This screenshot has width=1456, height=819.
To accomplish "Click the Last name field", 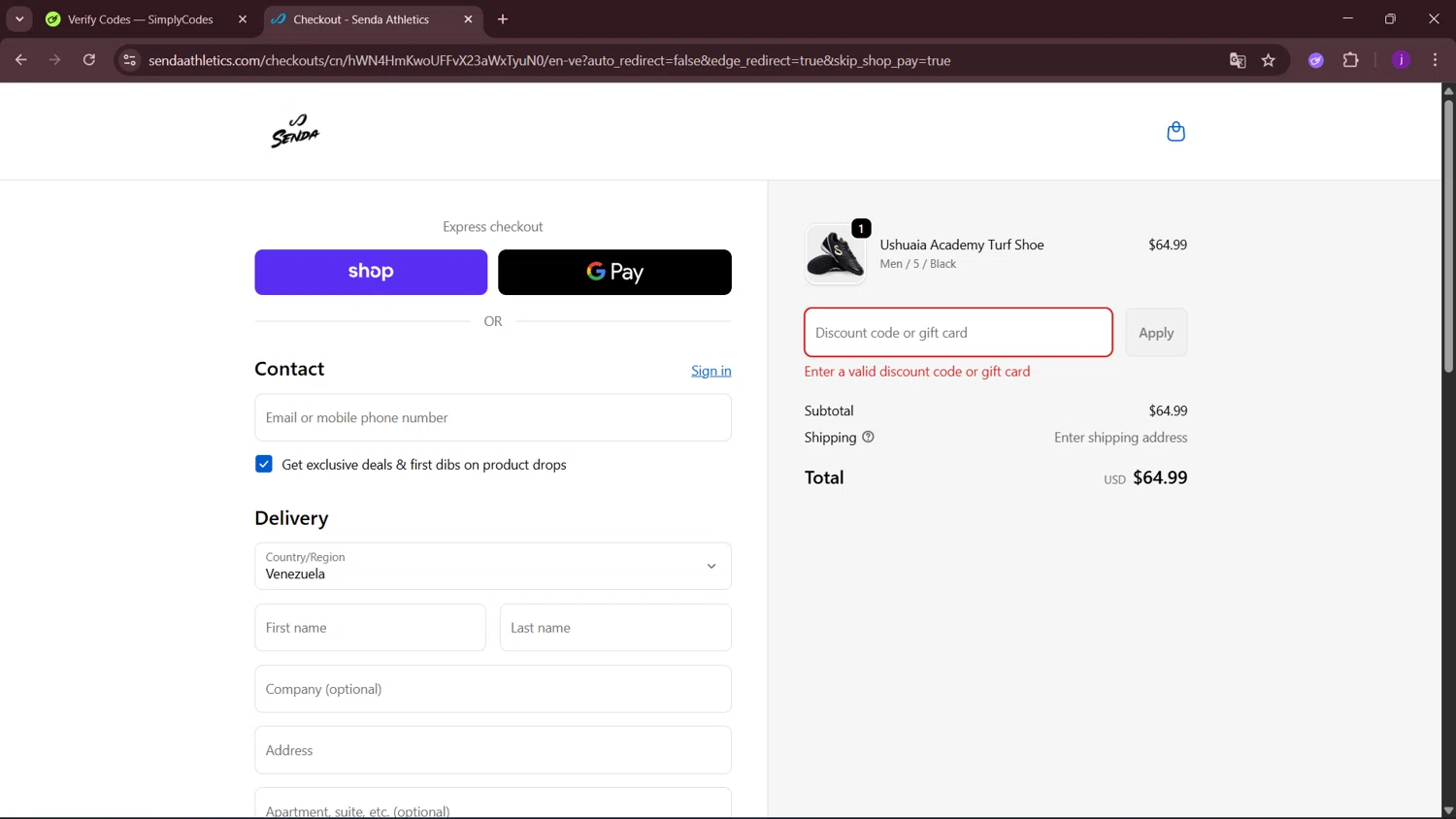I will point(615,628).
